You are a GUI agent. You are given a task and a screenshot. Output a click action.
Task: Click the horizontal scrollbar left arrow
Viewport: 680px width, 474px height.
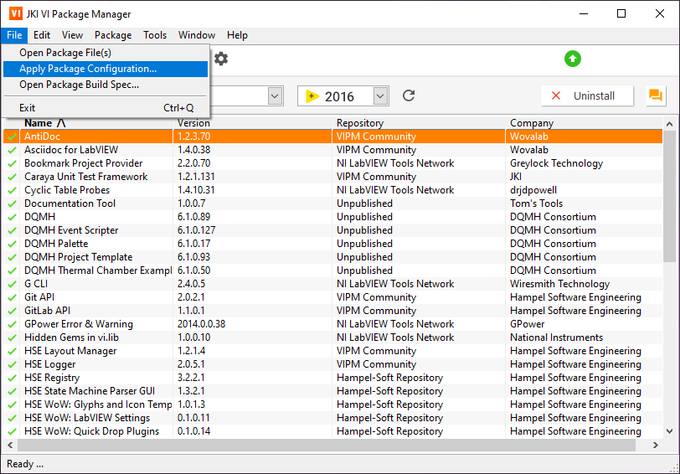tap(10, 445)
